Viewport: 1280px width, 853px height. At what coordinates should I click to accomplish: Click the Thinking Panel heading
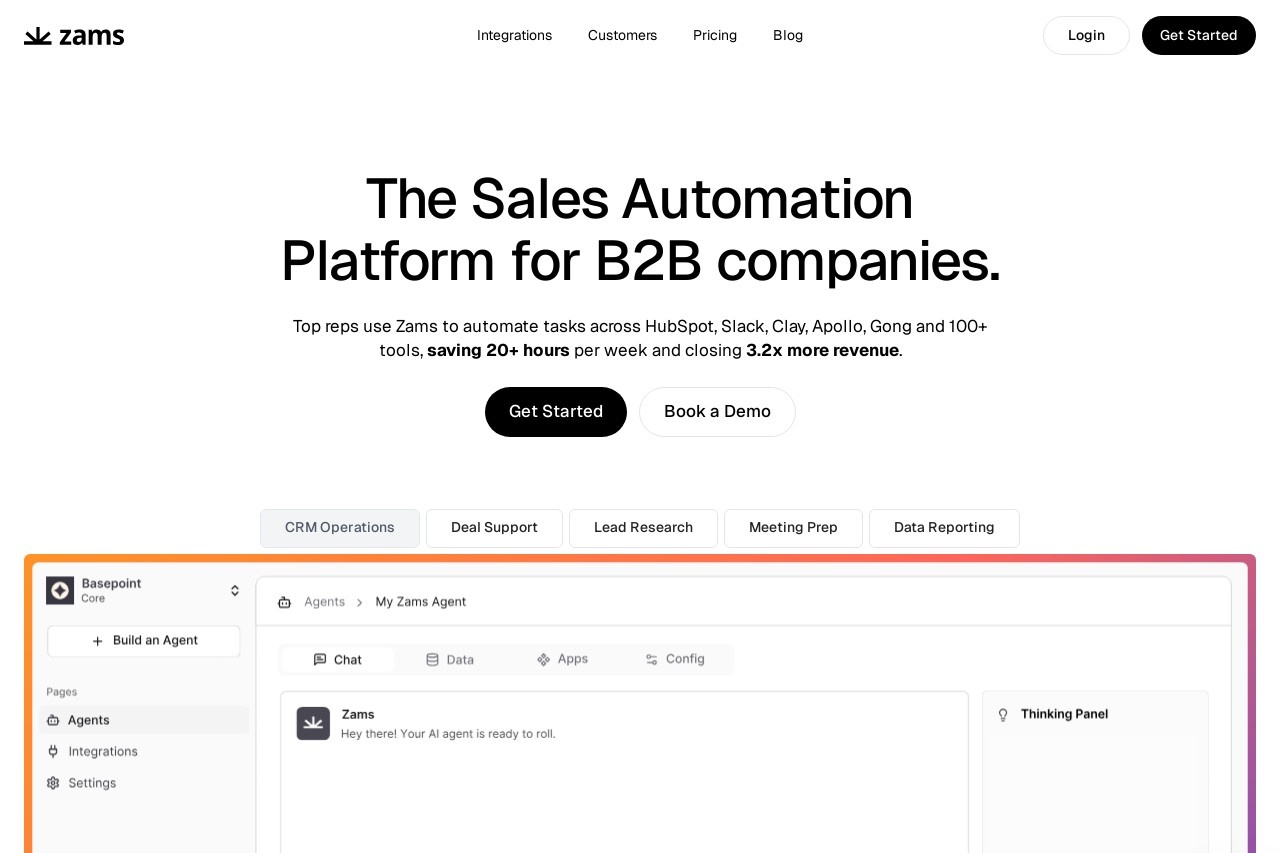pos(1064,714)
